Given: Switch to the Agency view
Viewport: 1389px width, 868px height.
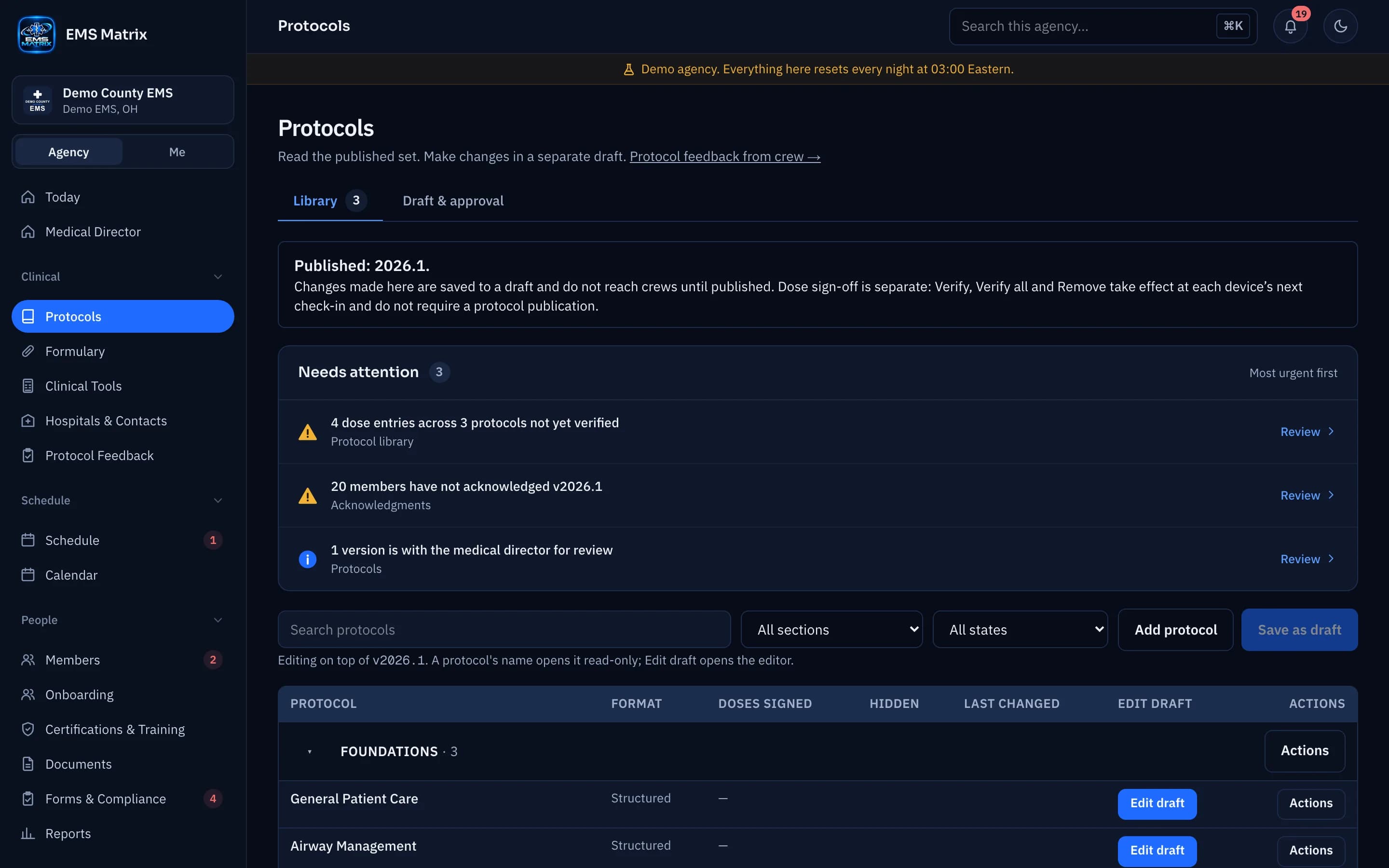Looking at the screenshot, I should (x=69, y=152).
